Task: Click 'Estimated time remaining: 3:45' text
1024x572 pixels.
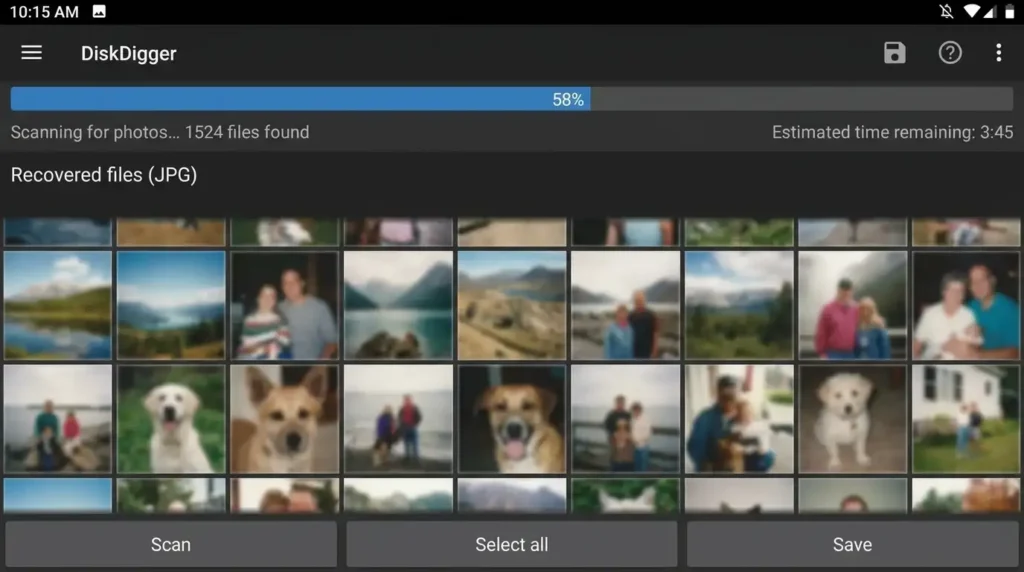Action: (x=892, y=132)
